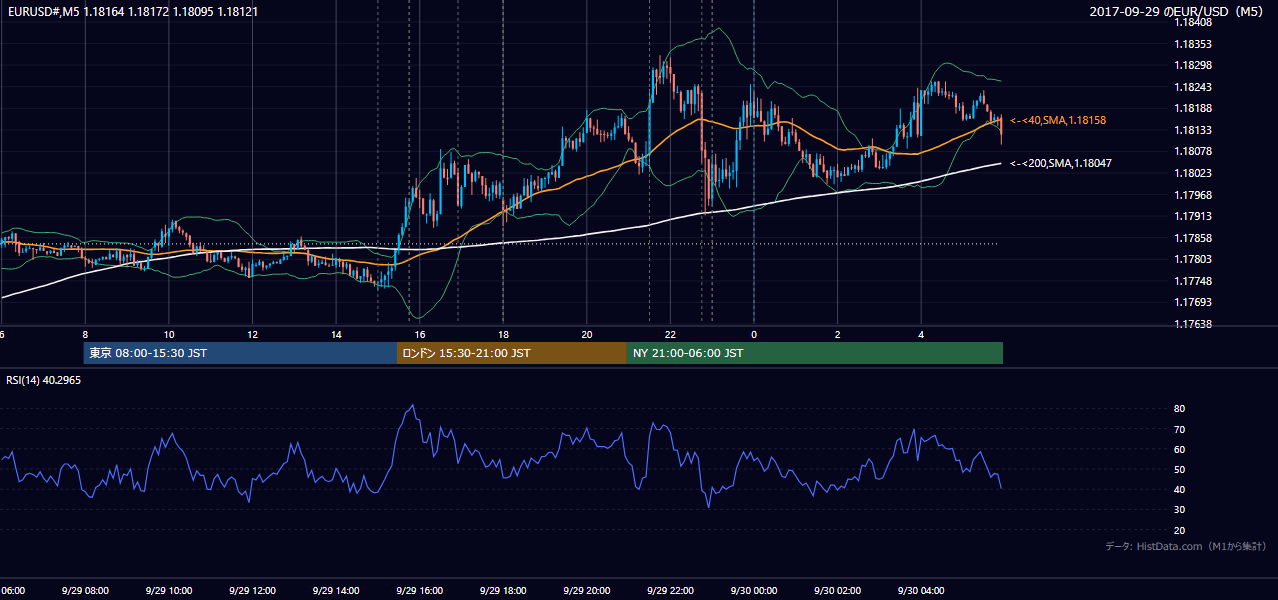Click price axis value 1.18298
Screen dimensions: 1278x600
pyautogui.click(x=1192, y=65)
